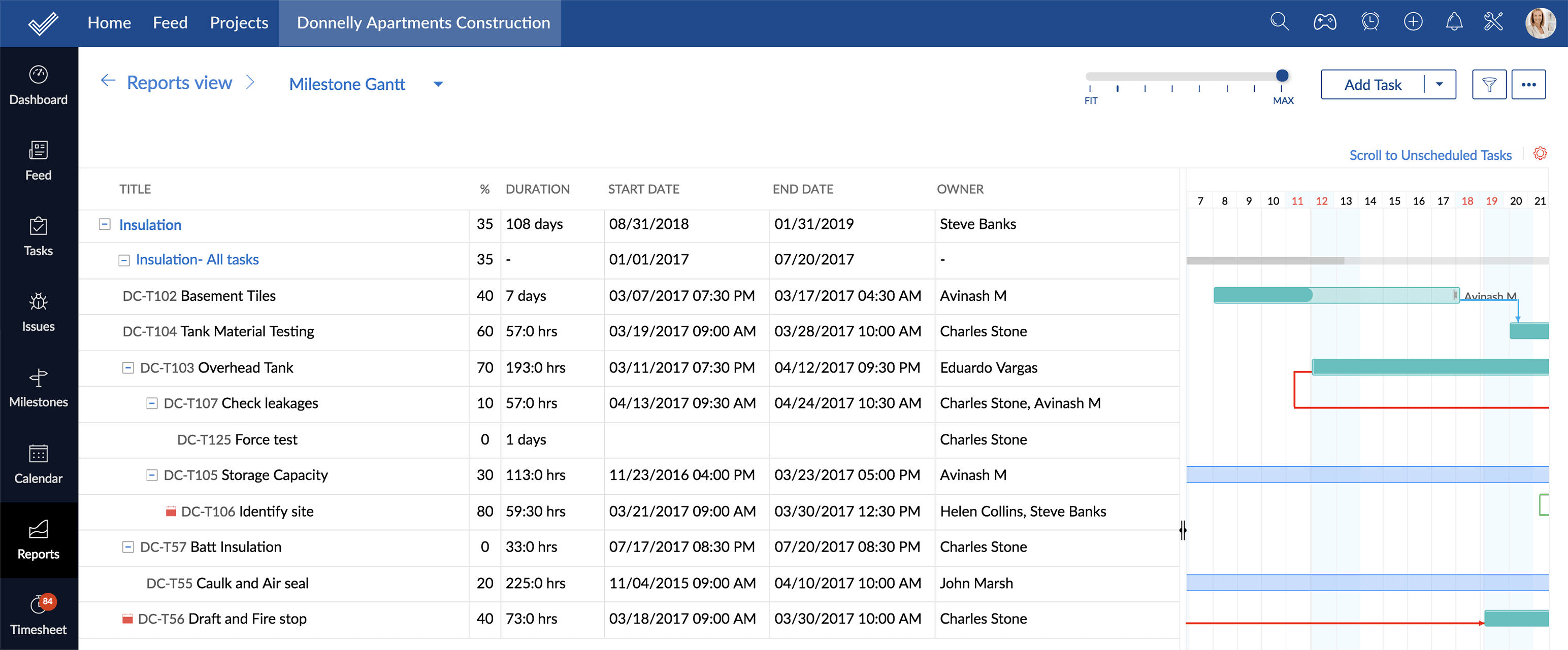The image size is (1568, 650).
Task: Open the Feed top menu
Action: [x=170, y=22]
